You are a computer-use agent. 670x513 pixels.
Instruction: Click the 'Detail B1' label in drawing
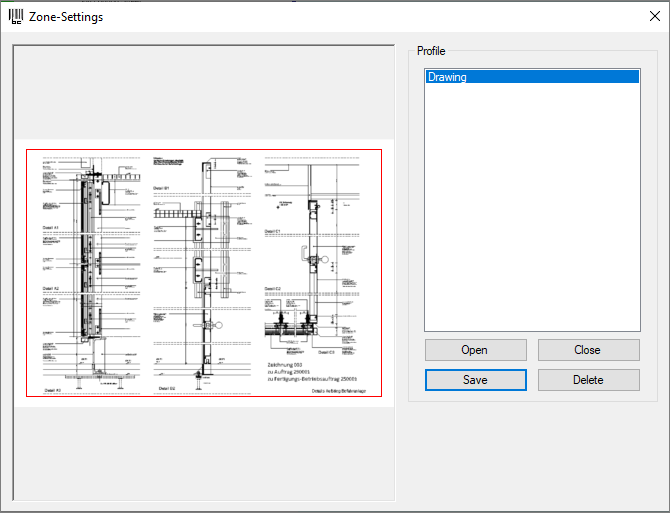161,188
